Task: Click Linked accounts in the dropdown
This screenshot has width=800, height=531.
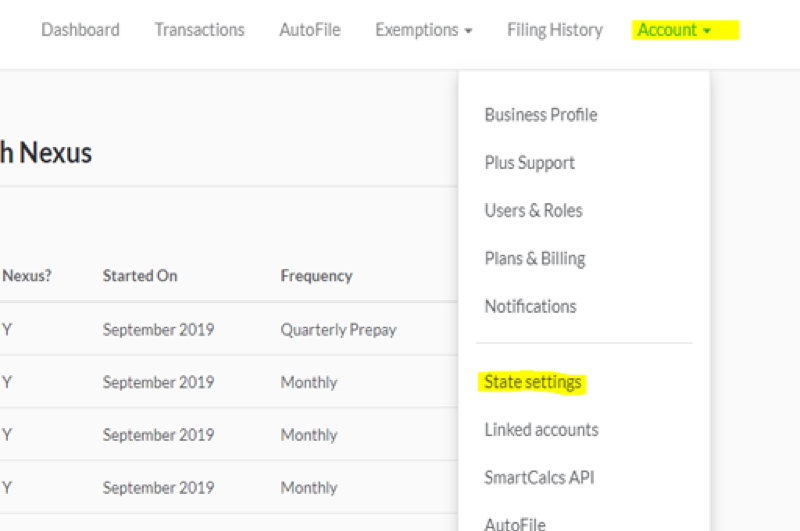Action: point(542,430)
